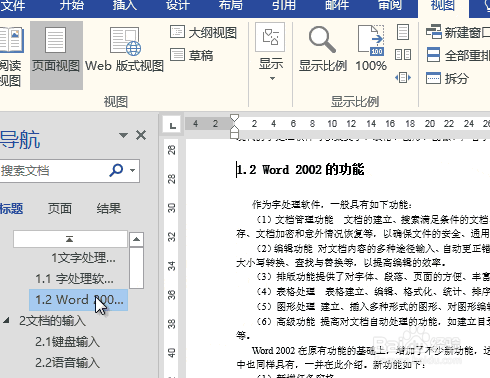The width and height of the screenshot is (490, 378).
Task: Click the line starting (4) 表格处理
Action: pos(372,292)
